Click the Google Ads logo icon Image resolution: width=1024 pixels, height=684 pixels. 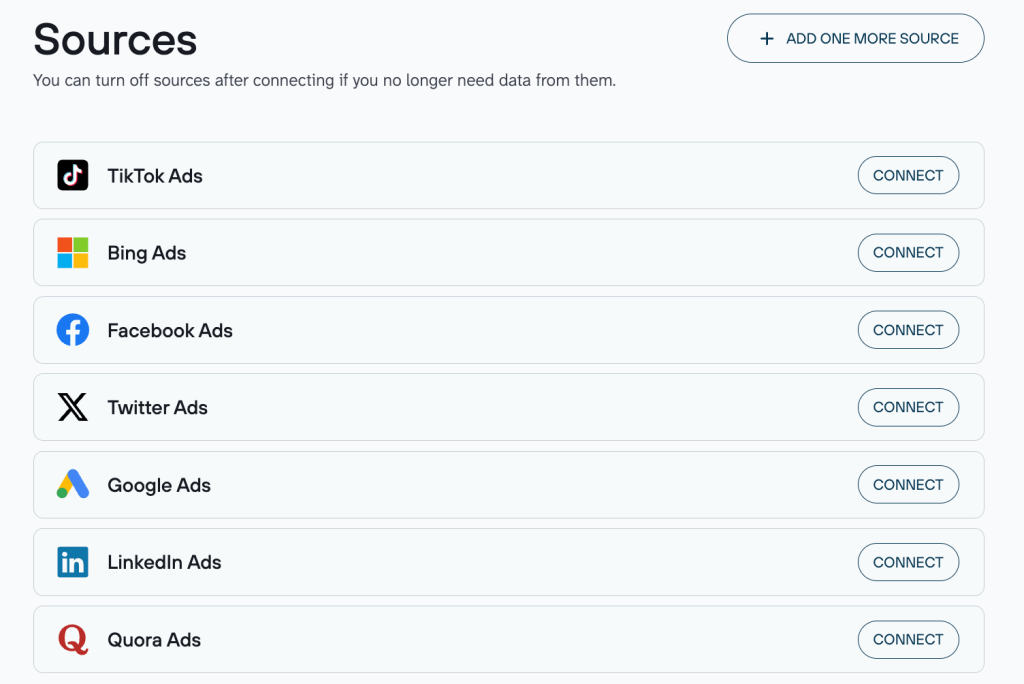73,485
